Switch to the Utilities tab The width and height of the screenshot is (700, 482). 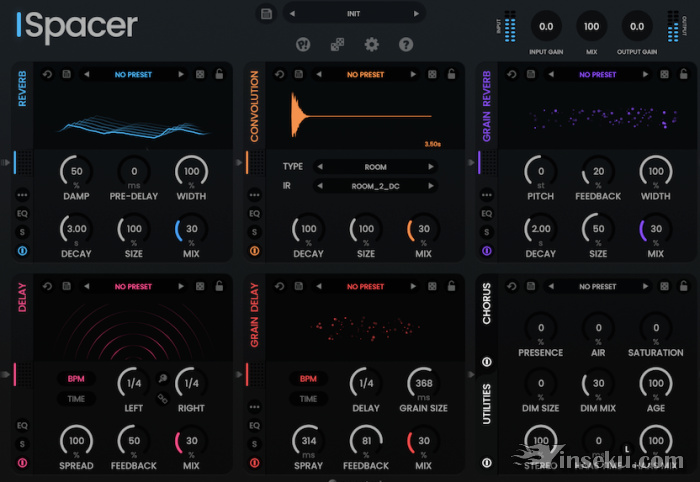coord(487,404)
